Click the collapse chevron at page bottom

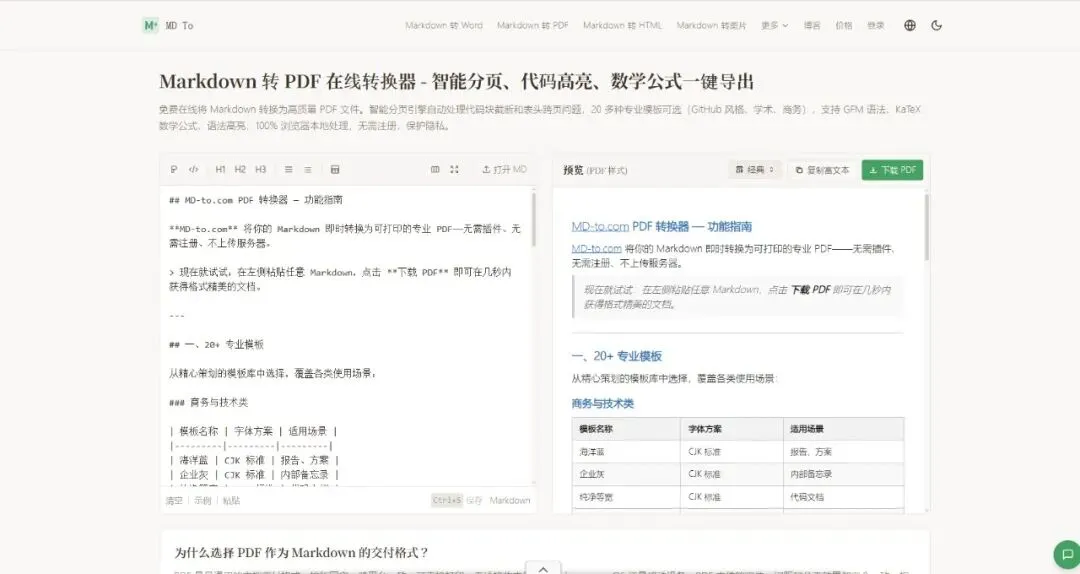tap(543, 568)
